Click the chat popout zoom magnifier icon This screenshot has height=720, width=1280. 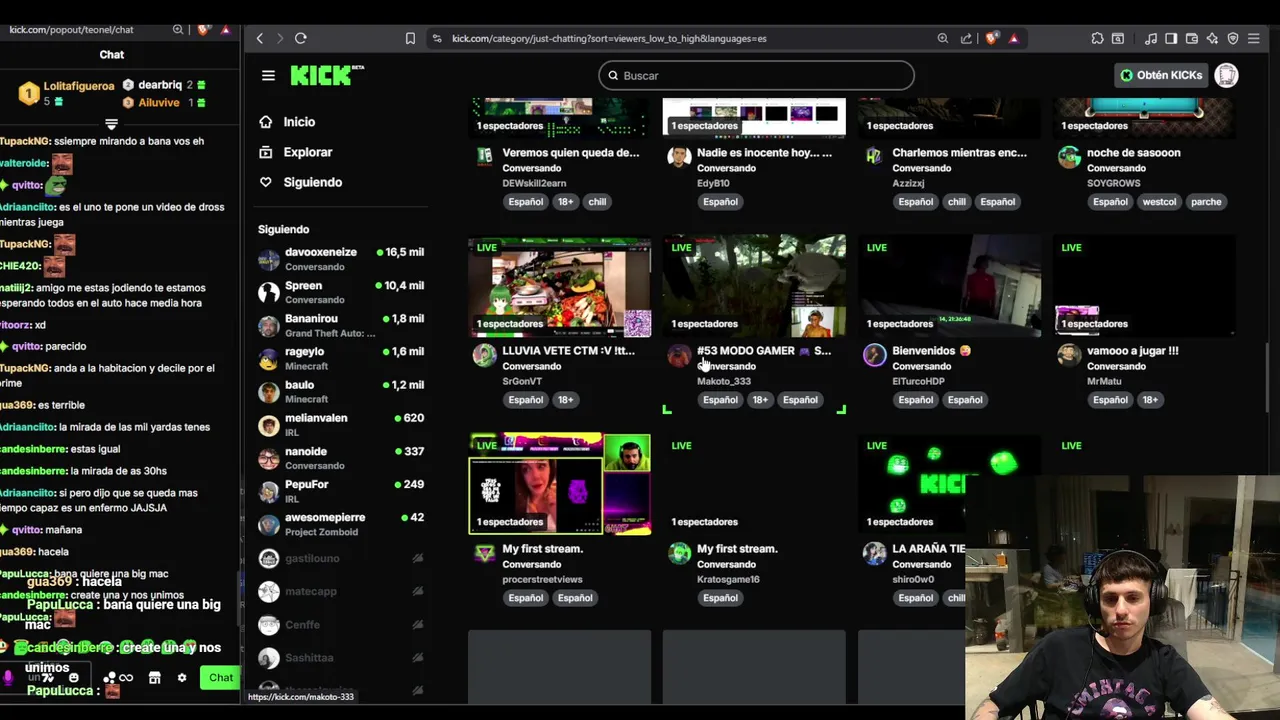(x=178, y=30)
